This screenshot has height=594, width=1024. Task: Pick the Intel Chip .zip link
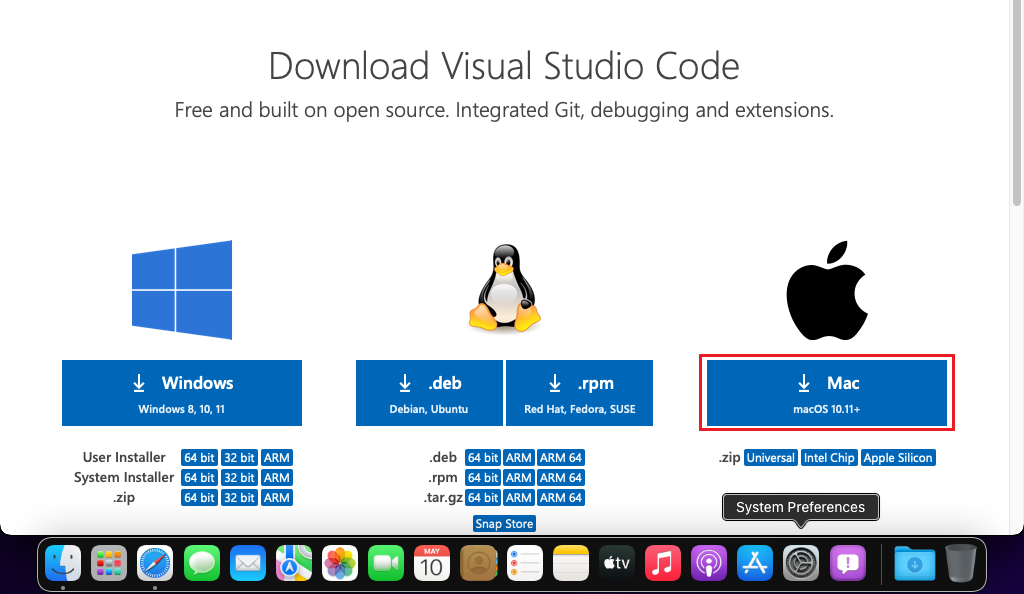click(x=829, y=458)
